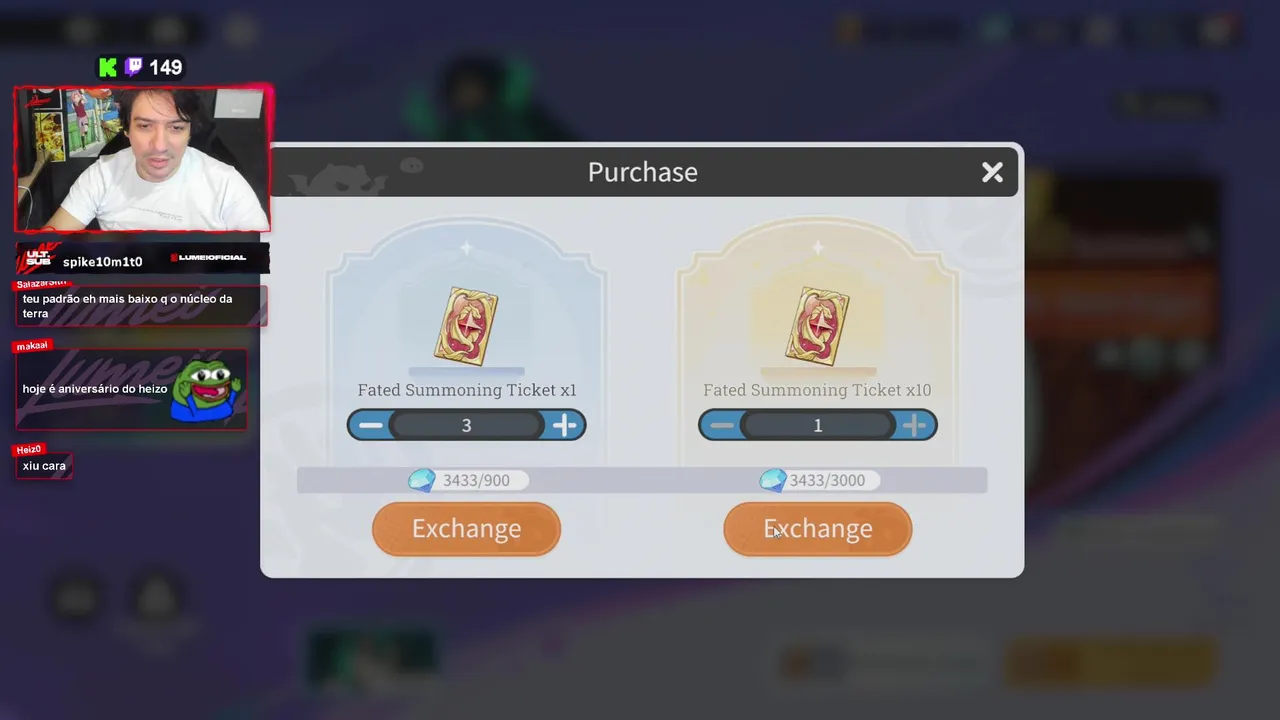Click the gem icon beside 3433/900
This screenshot has width=1280, height=720.
coord(422,480)
